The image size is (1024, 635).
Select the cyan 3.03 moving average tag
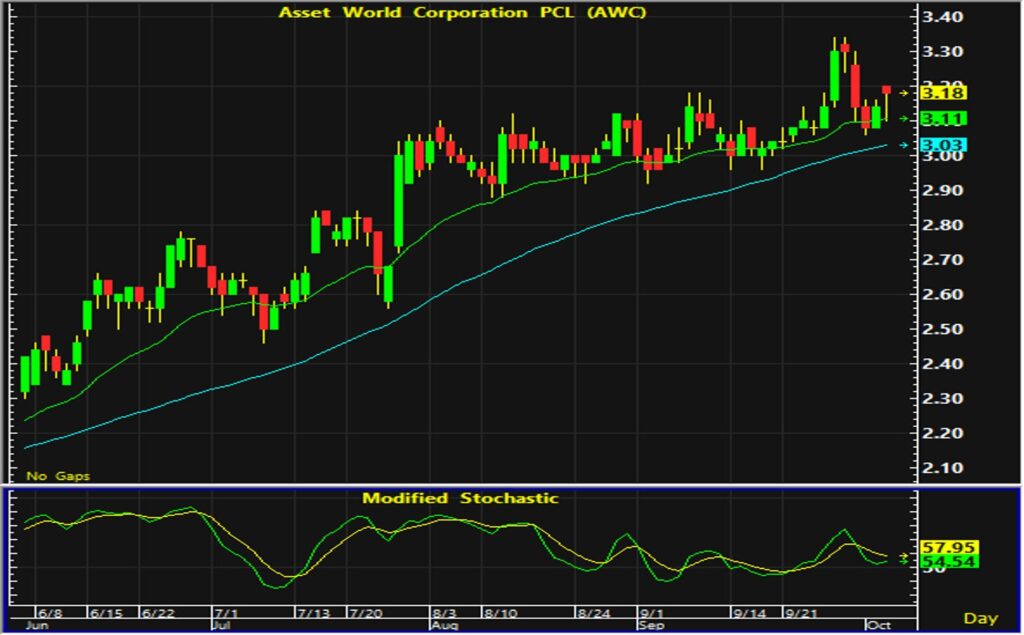point(943,145)
